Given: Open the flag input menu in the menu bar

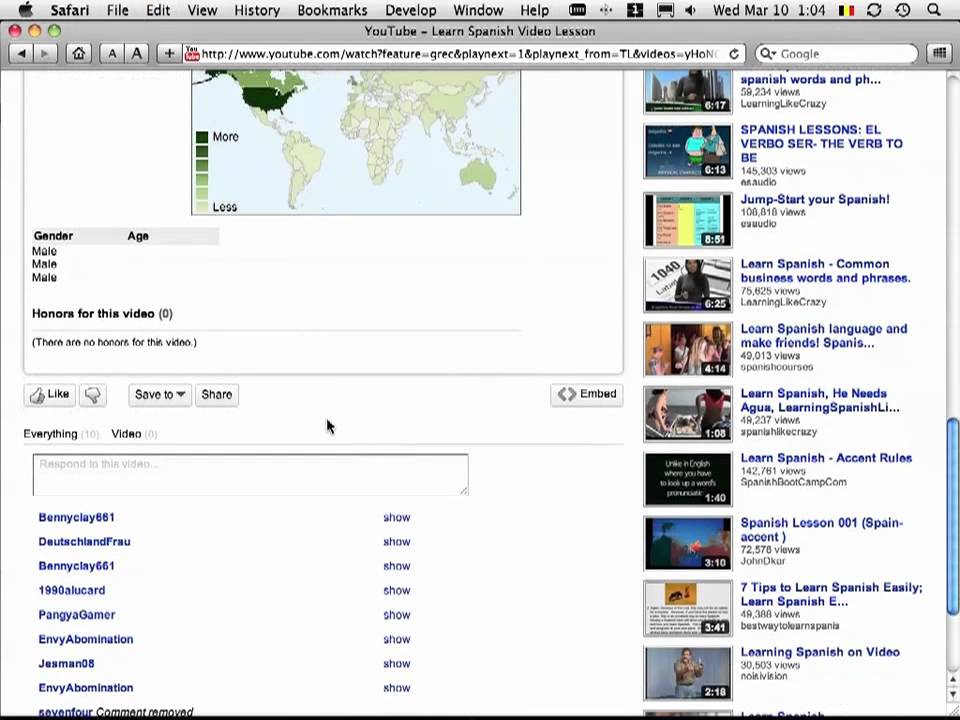Looking at the screenshot, I should pos(846,10).
